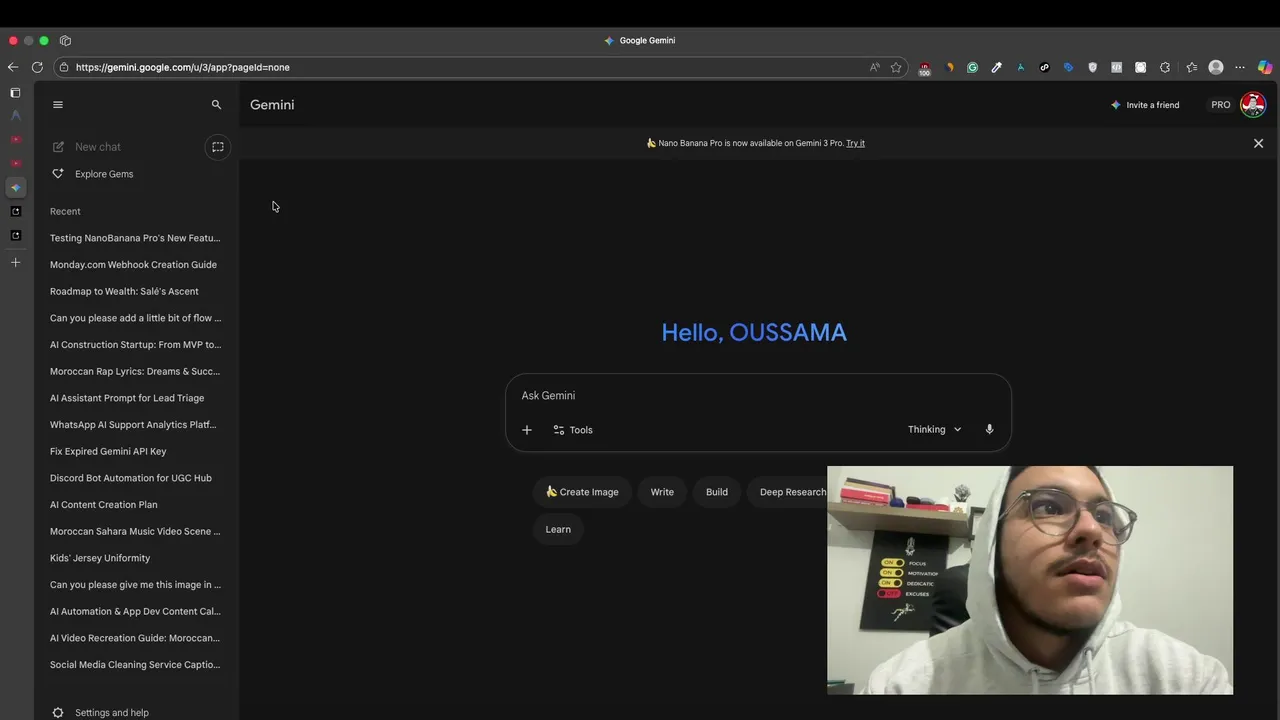
Task: Open the blue price-tag extension icon
Action: pos(1068,67)
